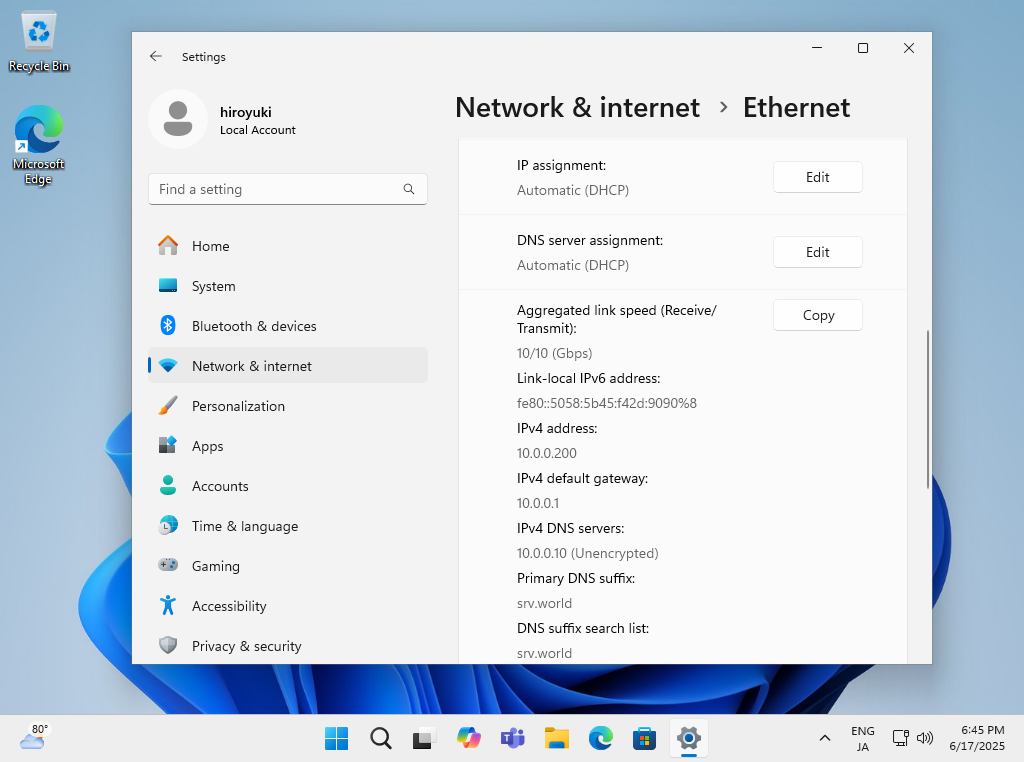Edit the DNS server assignment
Image resolution: width=1024 pixels, height=762 pixels.
click(817, 252)
